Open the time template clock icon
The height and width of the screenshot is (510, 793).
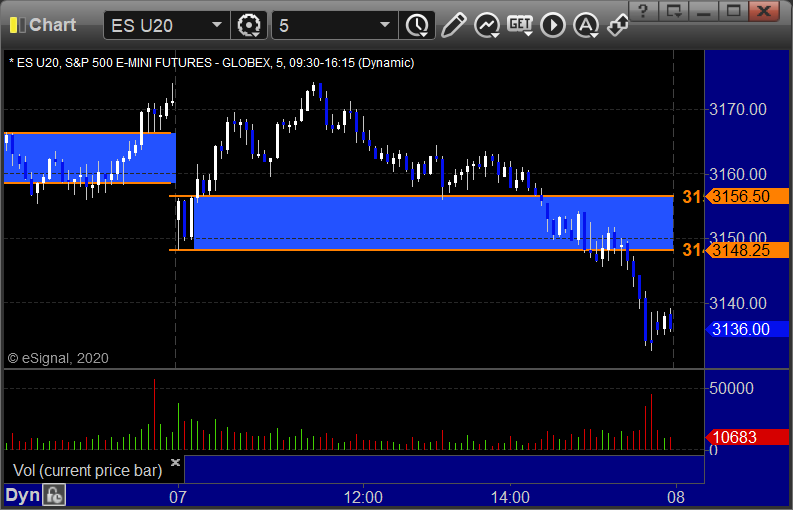pos(417,25)
